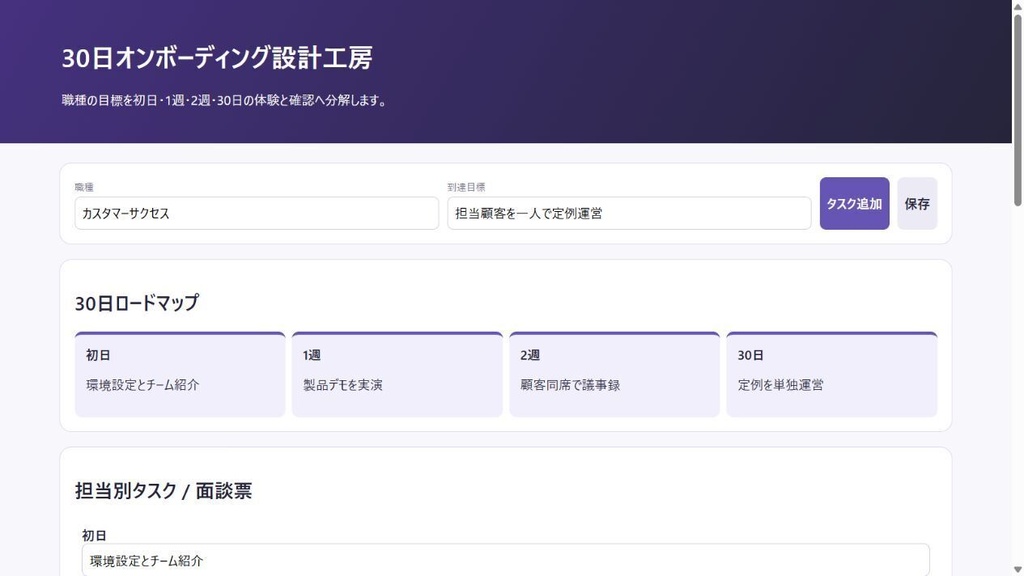Image resolution: width=1024 pixels, height=576 pixels.
Task: Focus the 職種 input field
Action: click(x=257, y=214)
